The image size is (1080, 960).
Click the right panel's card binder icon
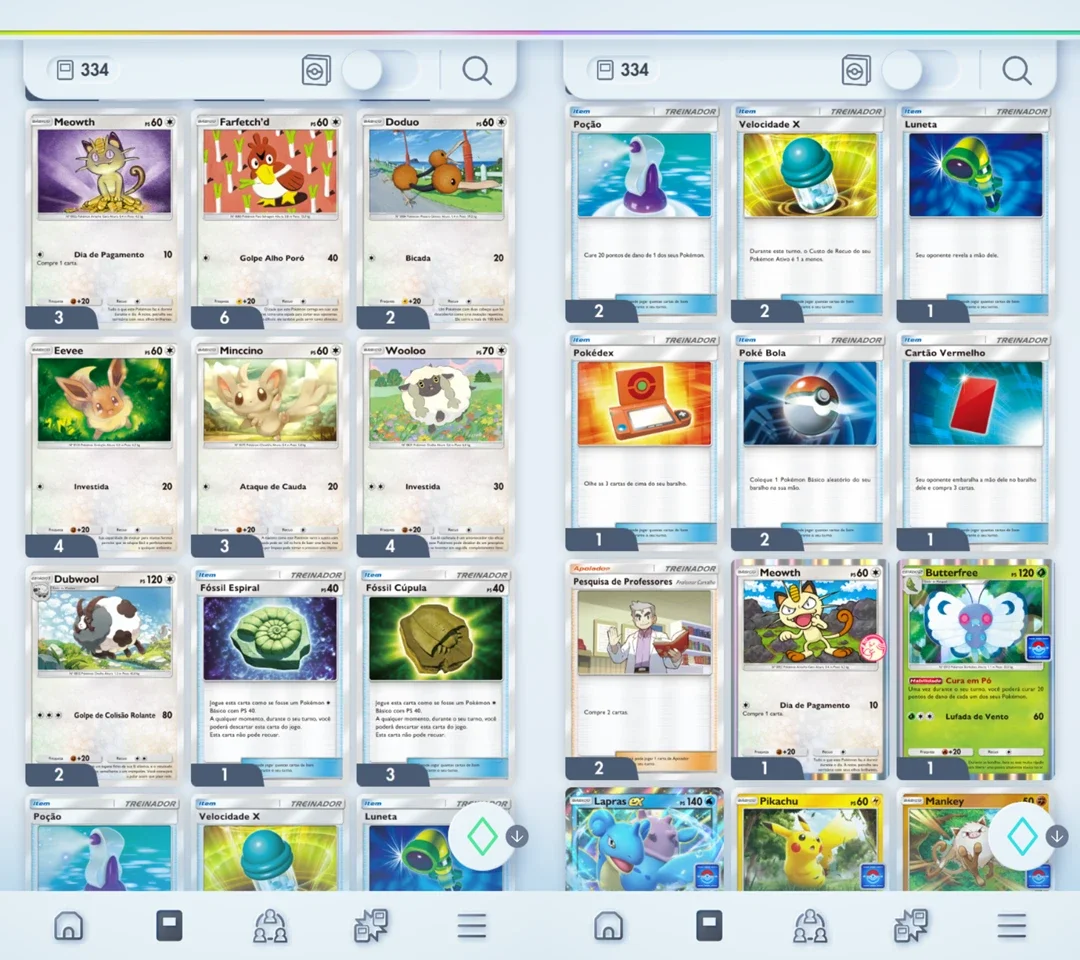[856, 70]
